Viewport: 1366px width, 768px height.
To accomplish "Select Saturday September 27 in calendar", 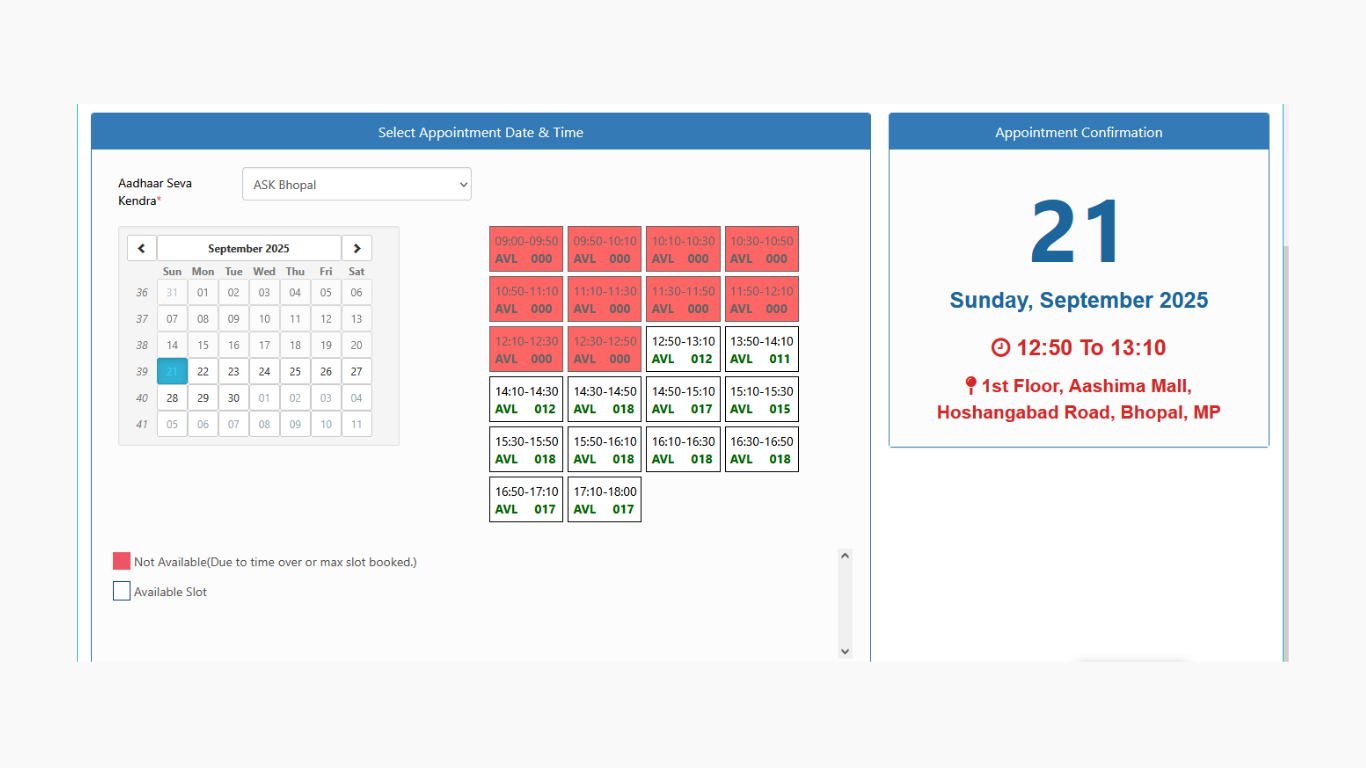I will [x=357, y=371].
